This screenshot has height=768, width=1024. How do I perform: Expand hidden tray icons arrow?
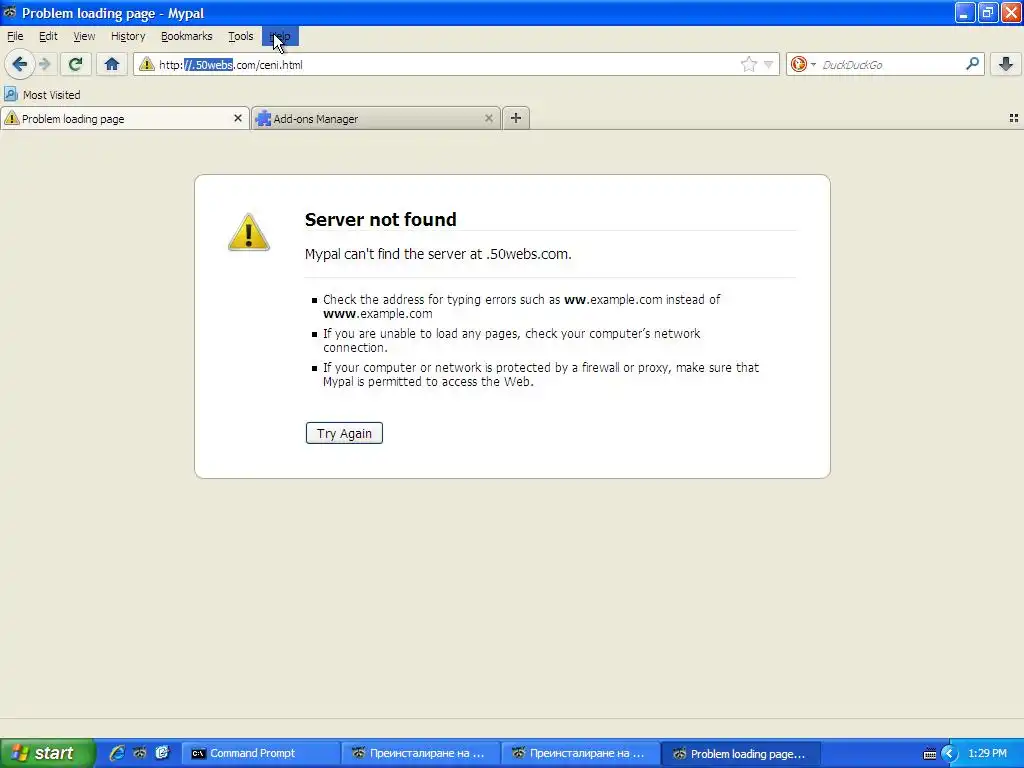pos(949,754)
